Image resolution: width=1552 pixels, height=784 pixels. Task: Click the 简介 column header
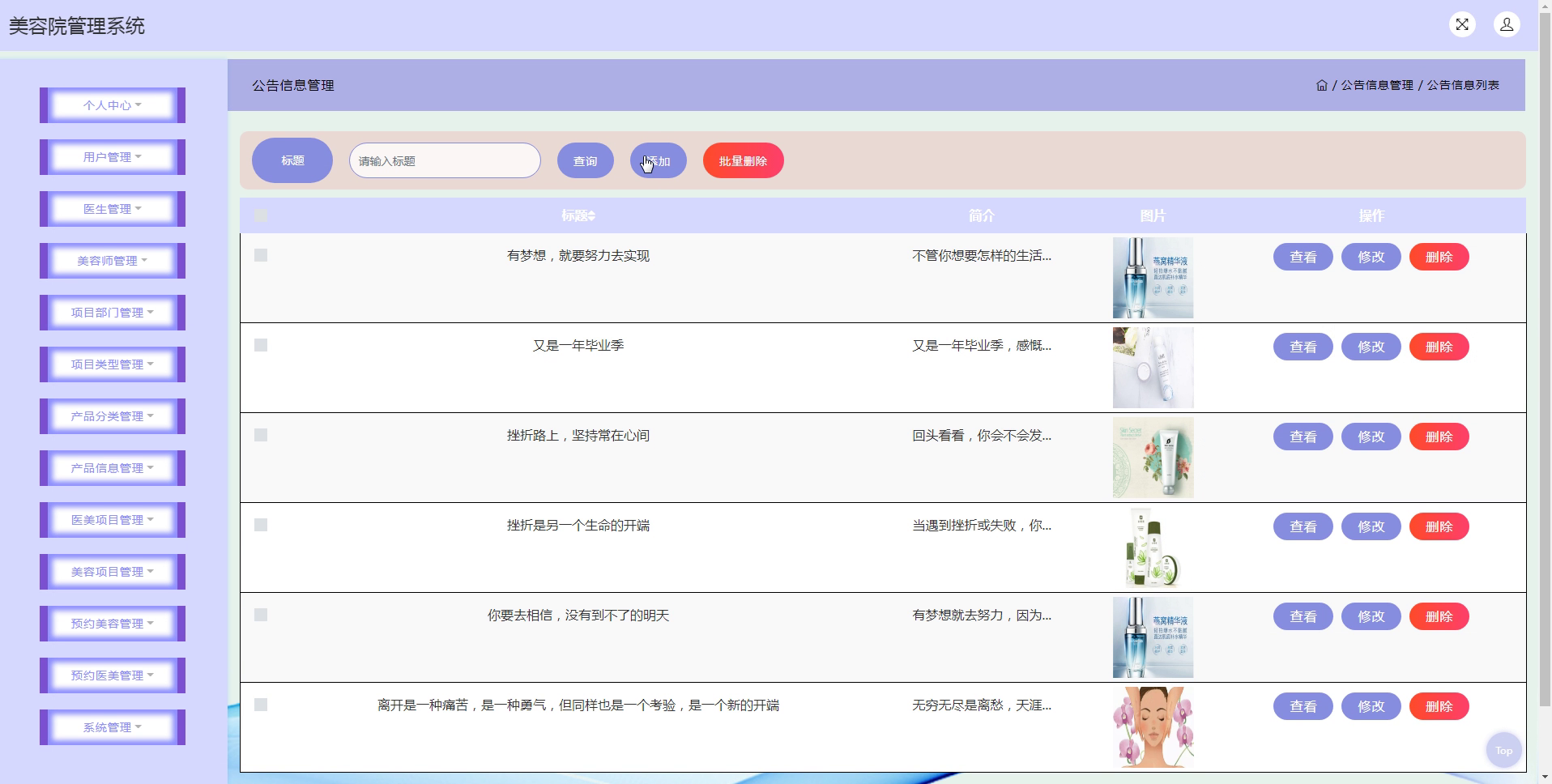tap(982, 215)
